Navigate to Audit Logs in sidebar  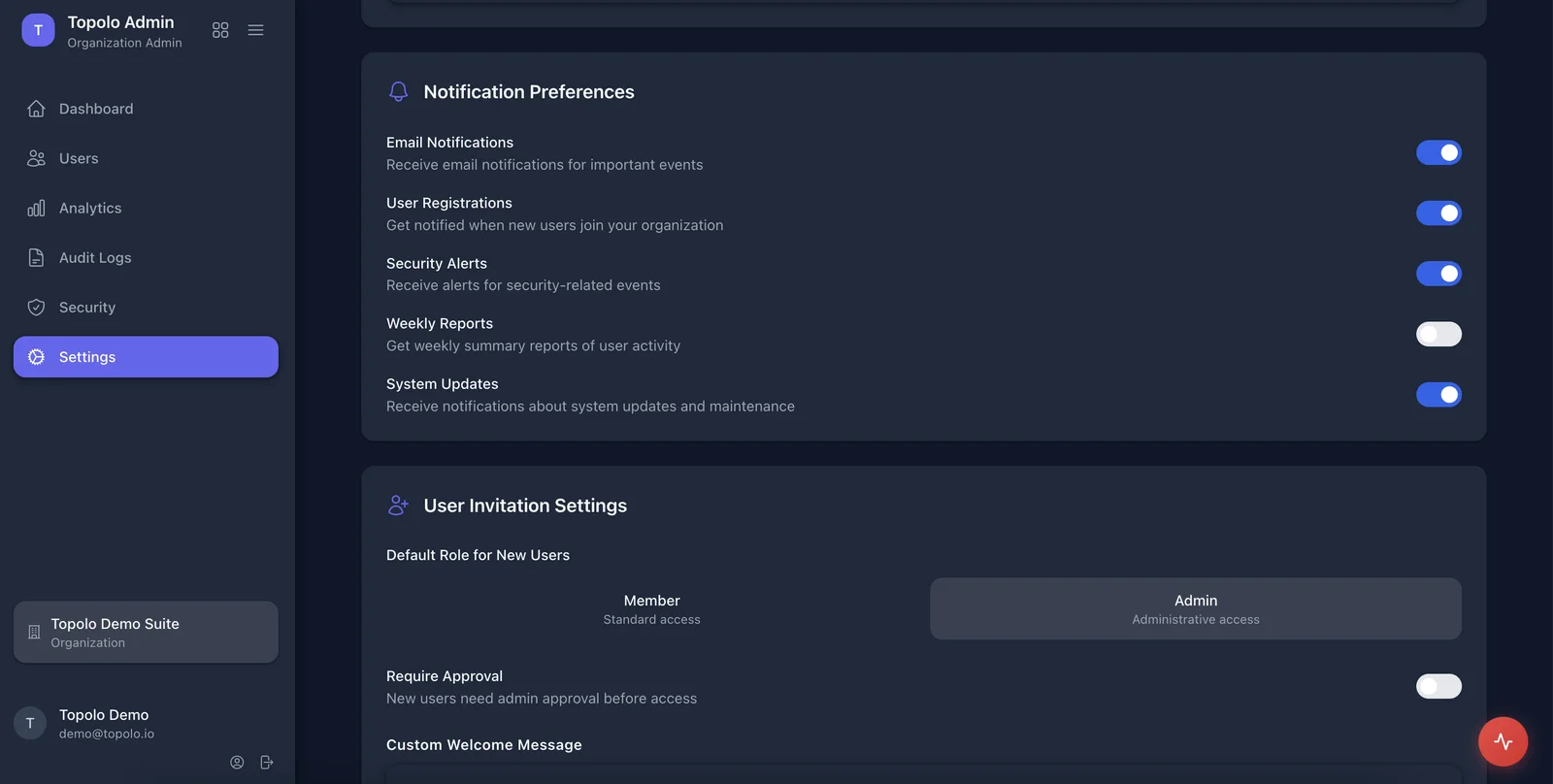tap(95, 257)
